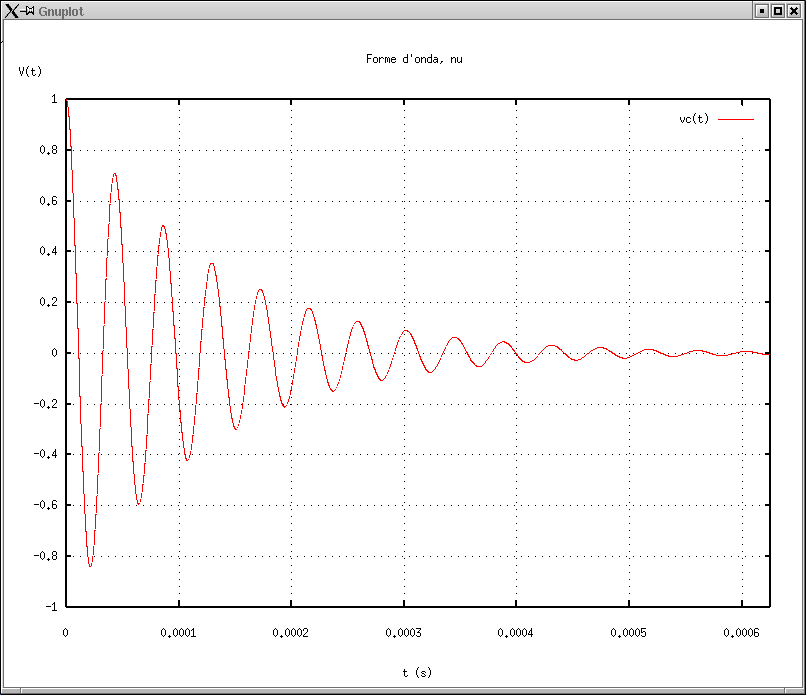
Task: Click the 0.8 y-axis tick label
Action: (48, 150)
